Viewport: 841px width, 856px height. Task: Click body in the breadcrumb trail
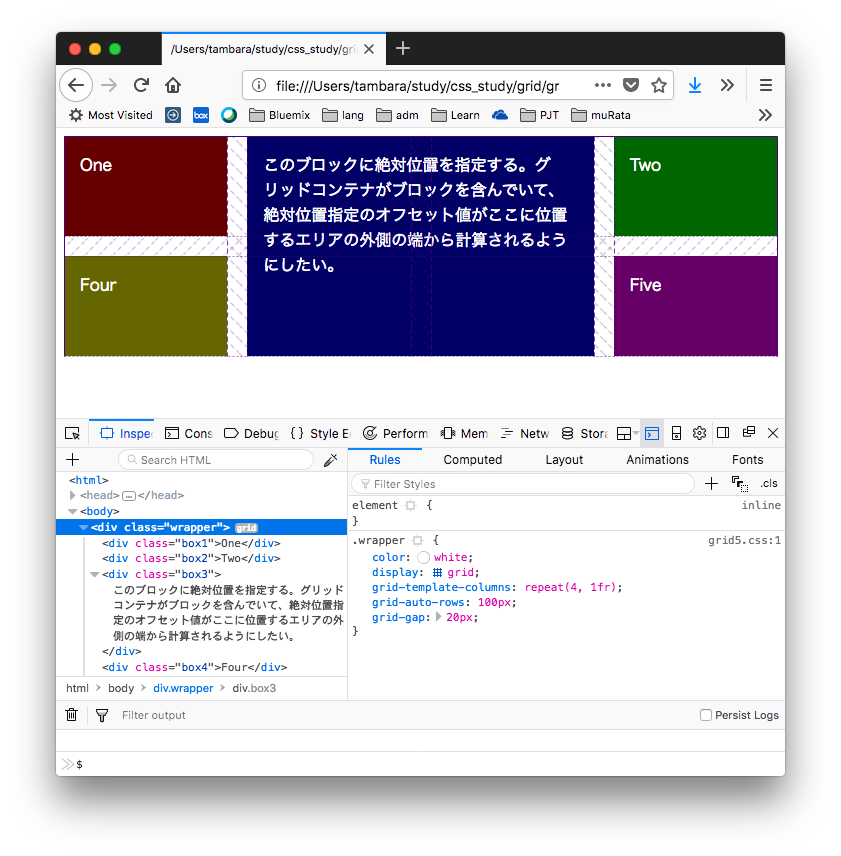(121, 688)
